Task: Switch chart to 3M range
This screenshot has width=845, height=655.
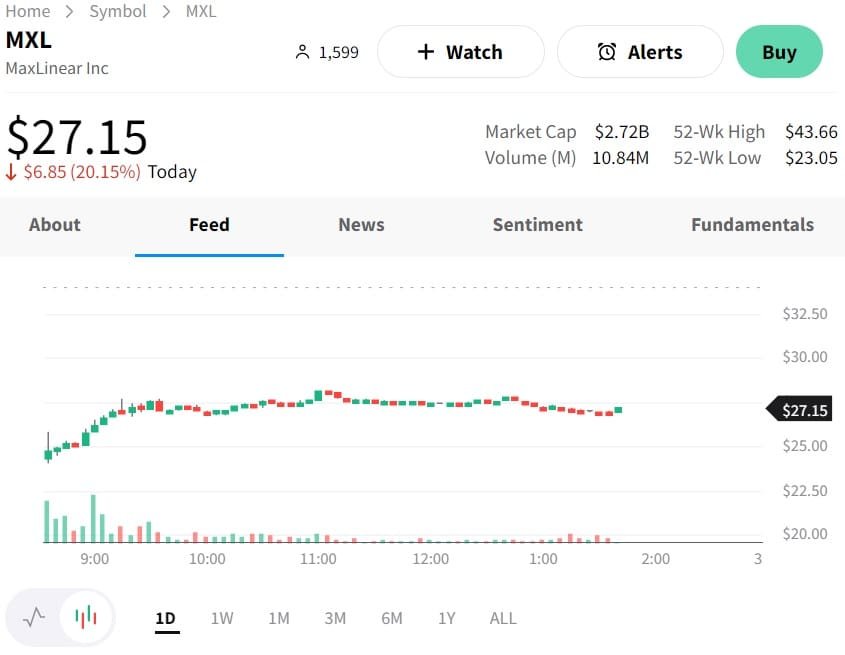Action: (x=335, y=618)
